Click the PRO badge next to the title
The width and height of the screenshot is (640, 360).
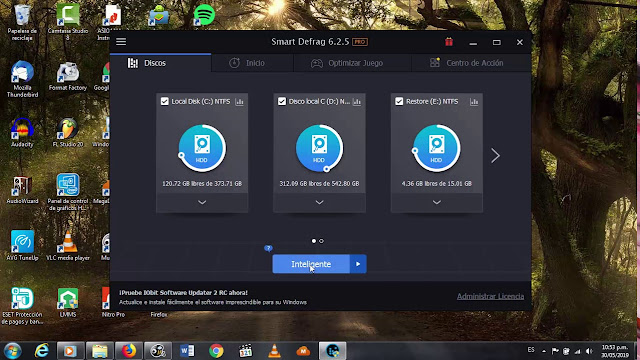coord(360,42)
